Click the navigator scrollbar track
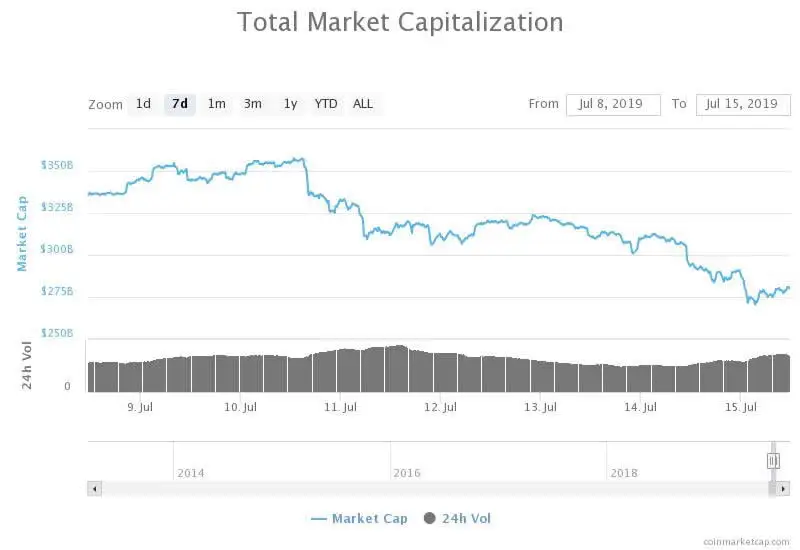 click(430, 488)
